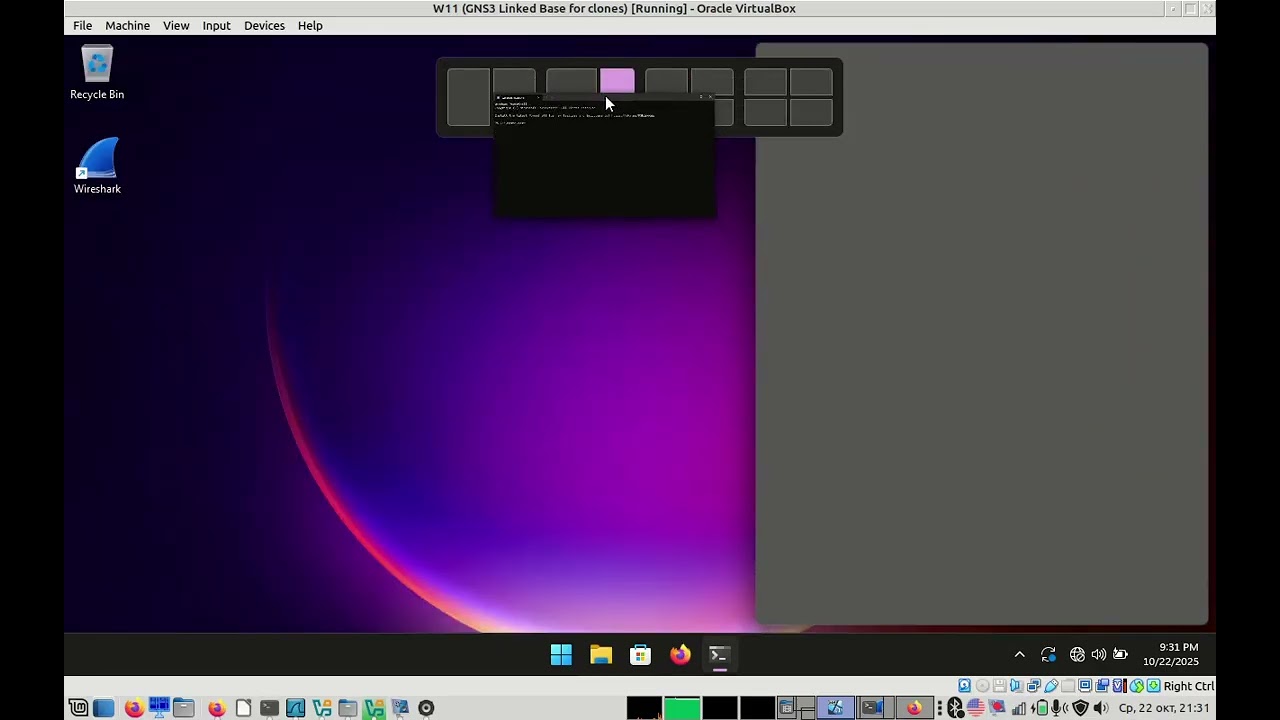Image resolution: width=1280 pixels, height=720 pixels.
Task: Click the US flag keyboard layout indicator
Action: pyautogui.click(x=975, y=708)
